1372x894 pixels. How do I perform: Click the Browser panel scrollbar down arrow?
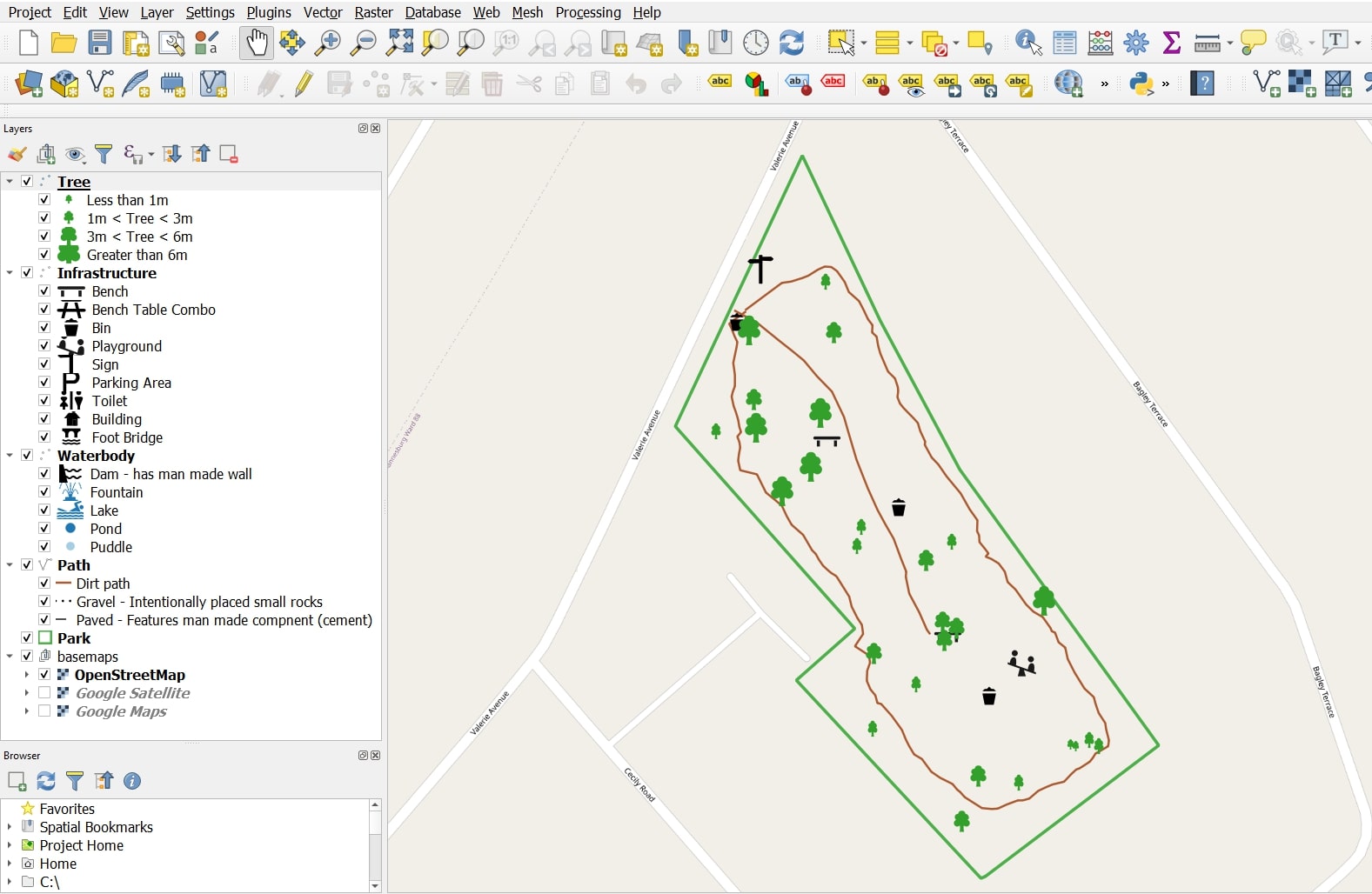(x=375, y=886)
